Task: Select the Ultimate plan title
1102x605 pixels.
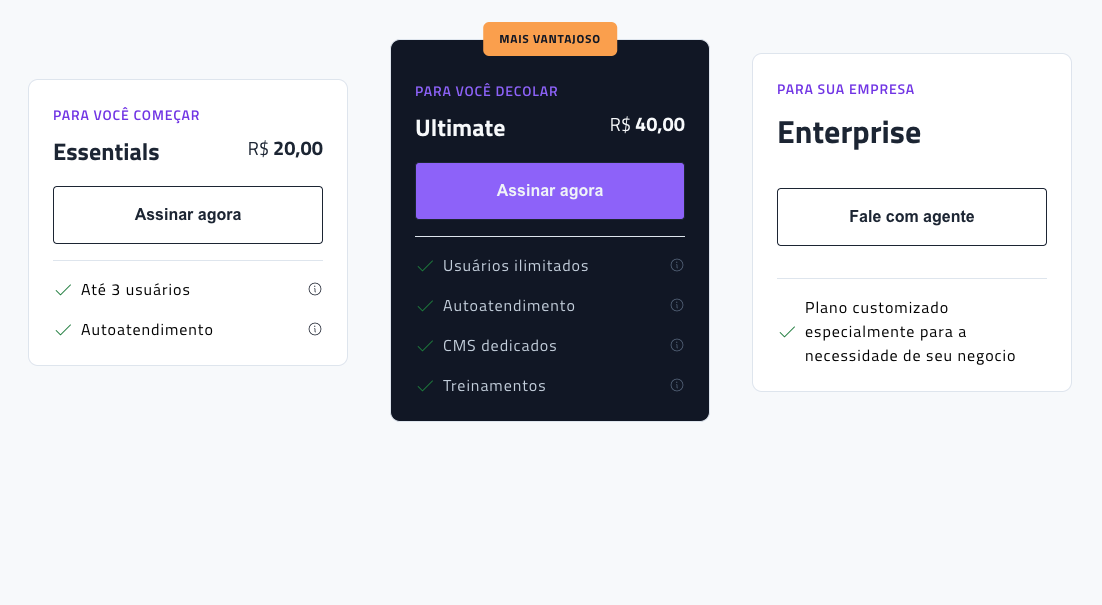Action: tap(460, 128)
